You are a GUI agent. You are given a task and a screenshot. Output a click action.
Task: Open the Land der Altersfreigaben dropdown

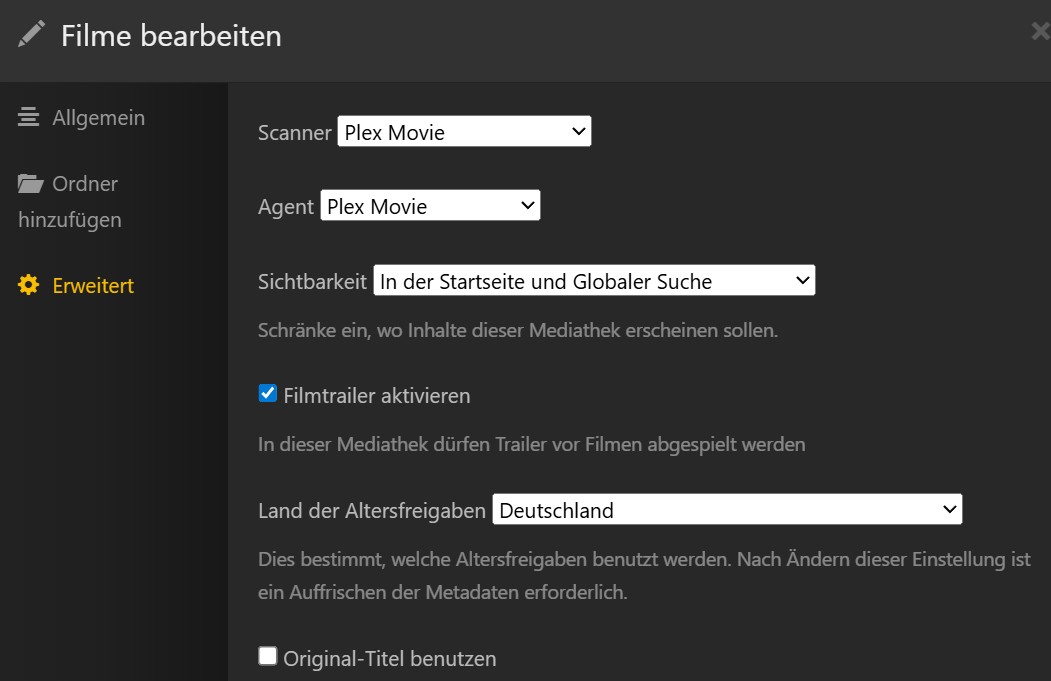point(727,509)
